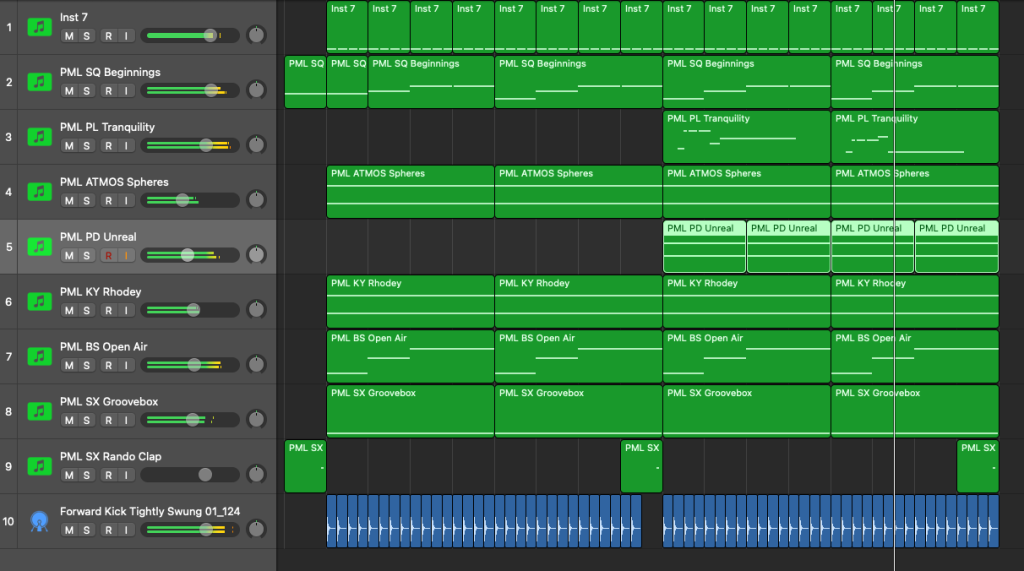Disable record on PML PD Unreal track
1024x571 pixels.
(x=107, y=255)
